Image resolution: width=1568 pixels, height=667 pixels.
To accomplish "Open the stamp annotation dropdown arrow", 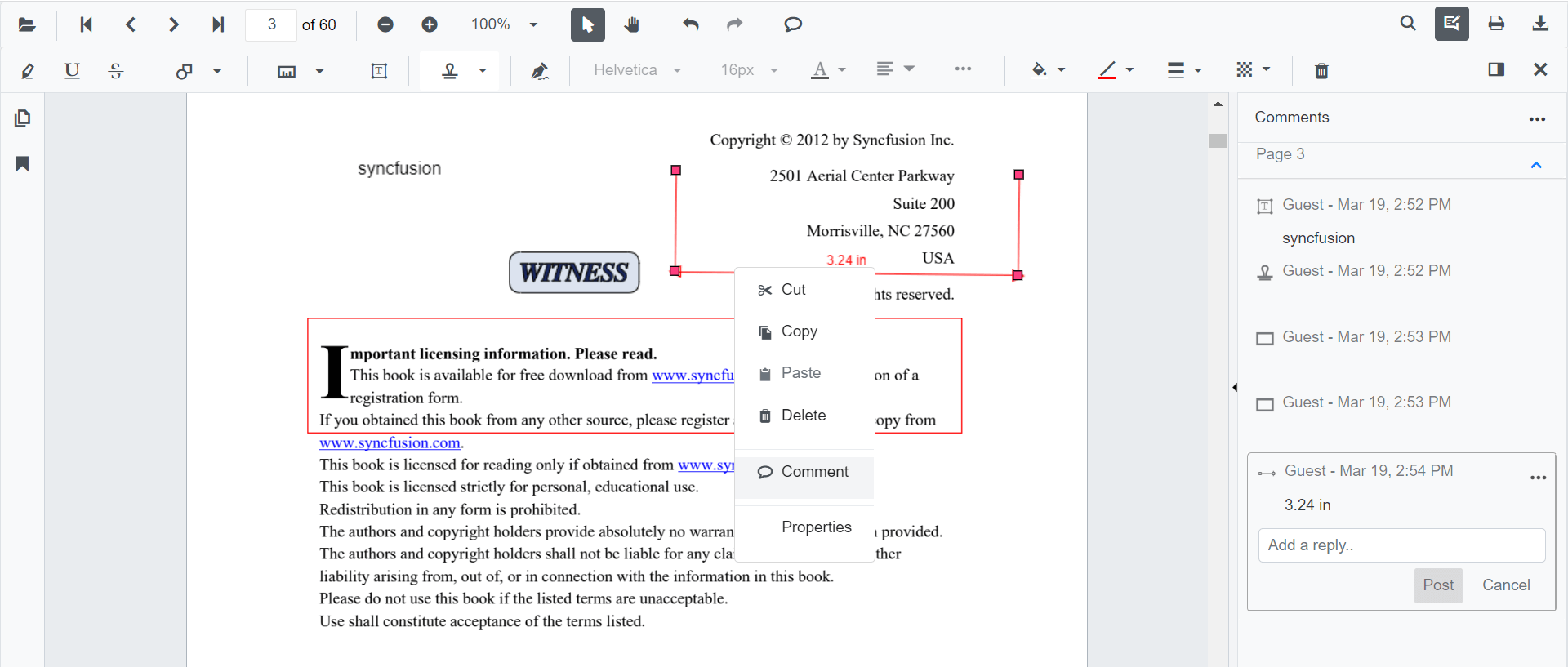I will [483, 71].
